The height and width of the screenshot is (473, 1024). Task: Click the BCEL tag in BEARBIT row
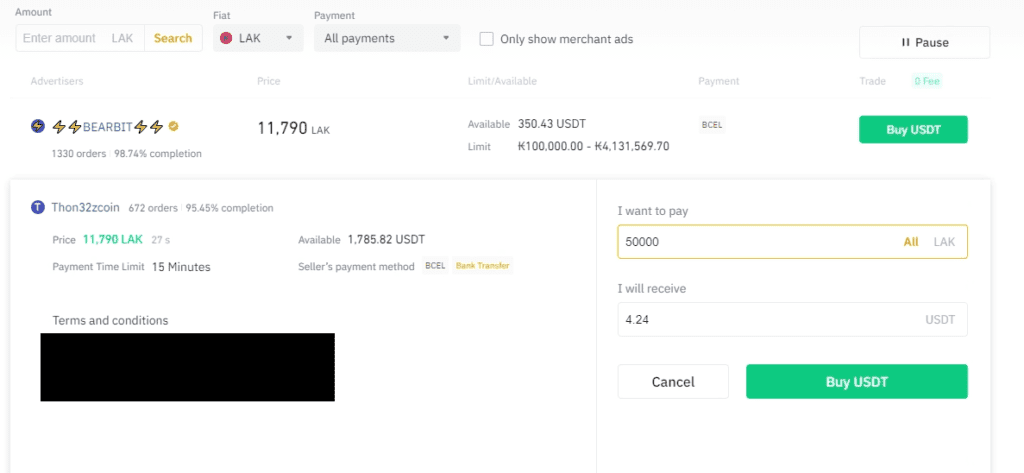[712, 125]
